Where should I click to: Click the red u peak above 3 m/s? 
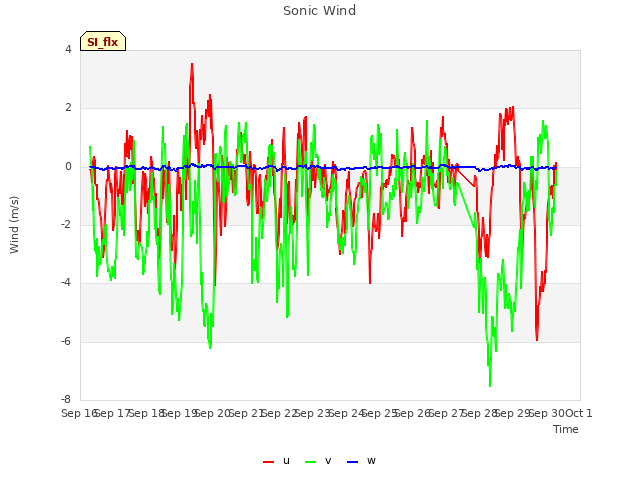point(192,64)
